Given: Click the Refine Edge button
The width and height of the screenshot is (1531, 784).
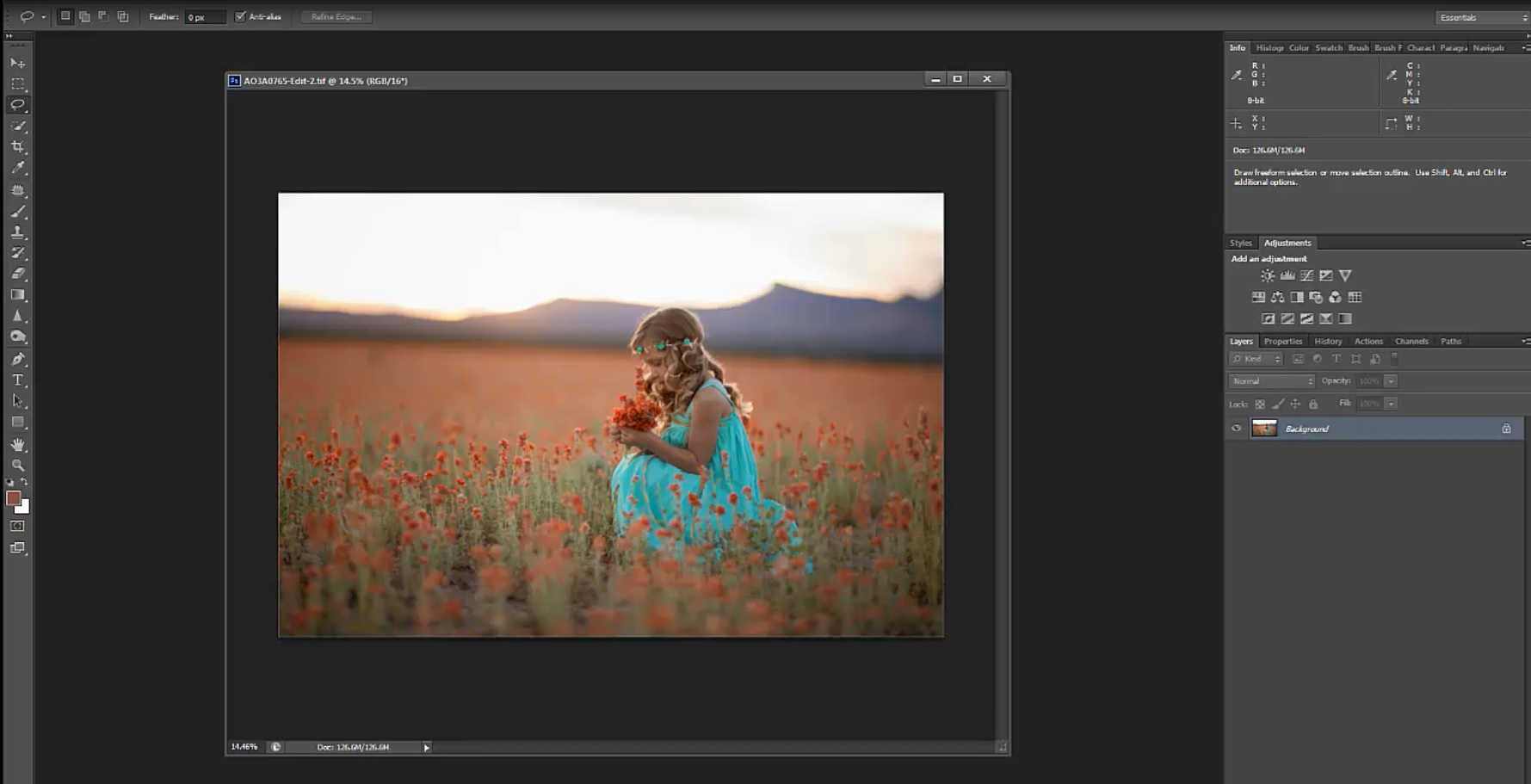Looking at the screenshot, I should [x=336, y=17].
